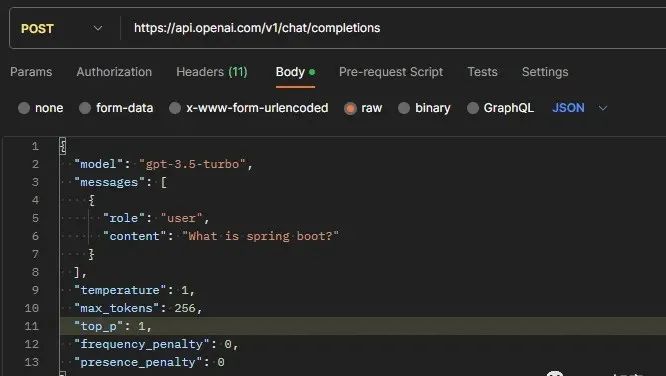The height and width of the screenshot is (376, 666).
Task: Click the "user" value on line 5
Action: pyautogui.click(x=181, y=218)
